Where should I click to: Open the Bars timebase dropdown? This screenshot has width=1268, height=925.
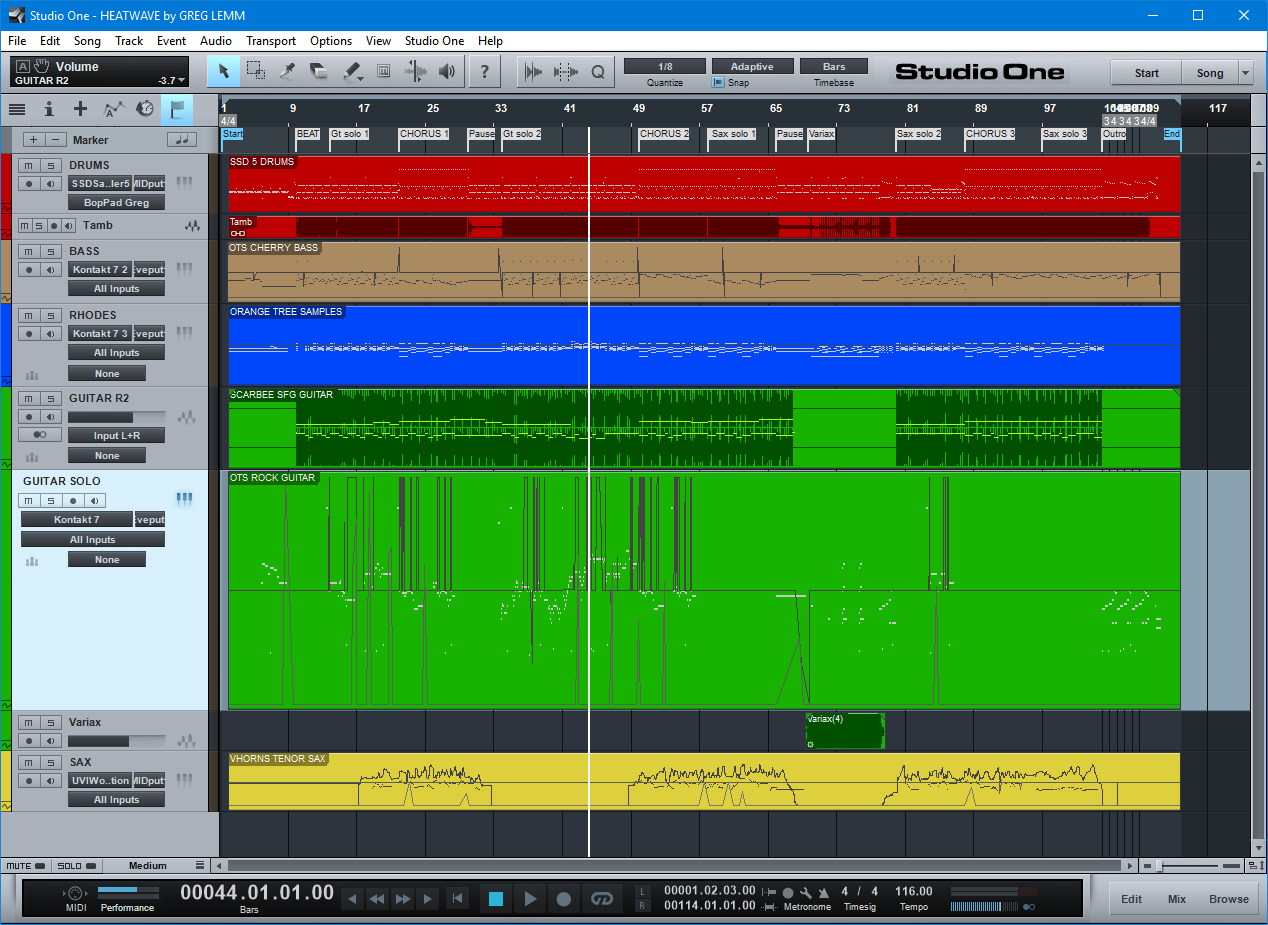834,66
